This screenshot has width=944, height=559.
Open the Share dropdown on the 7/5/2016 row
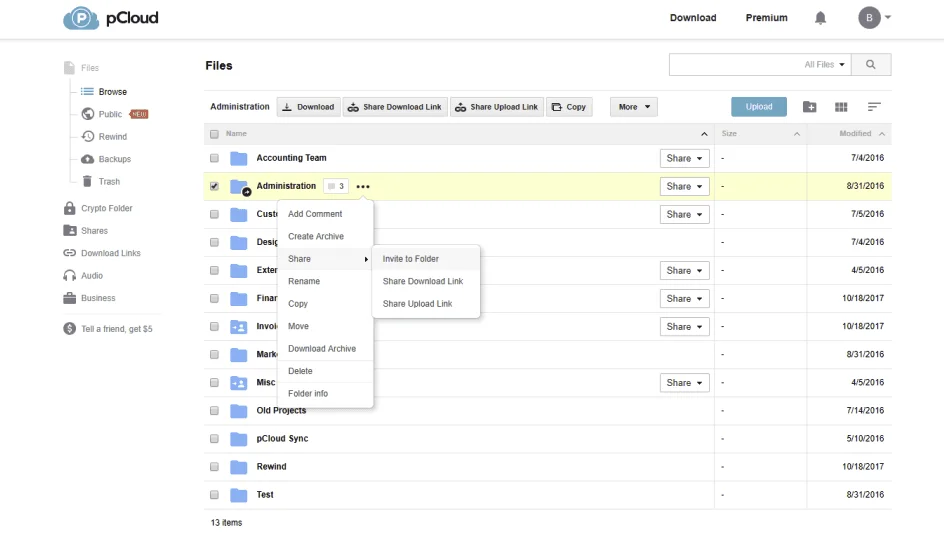[x=685, y=214]
